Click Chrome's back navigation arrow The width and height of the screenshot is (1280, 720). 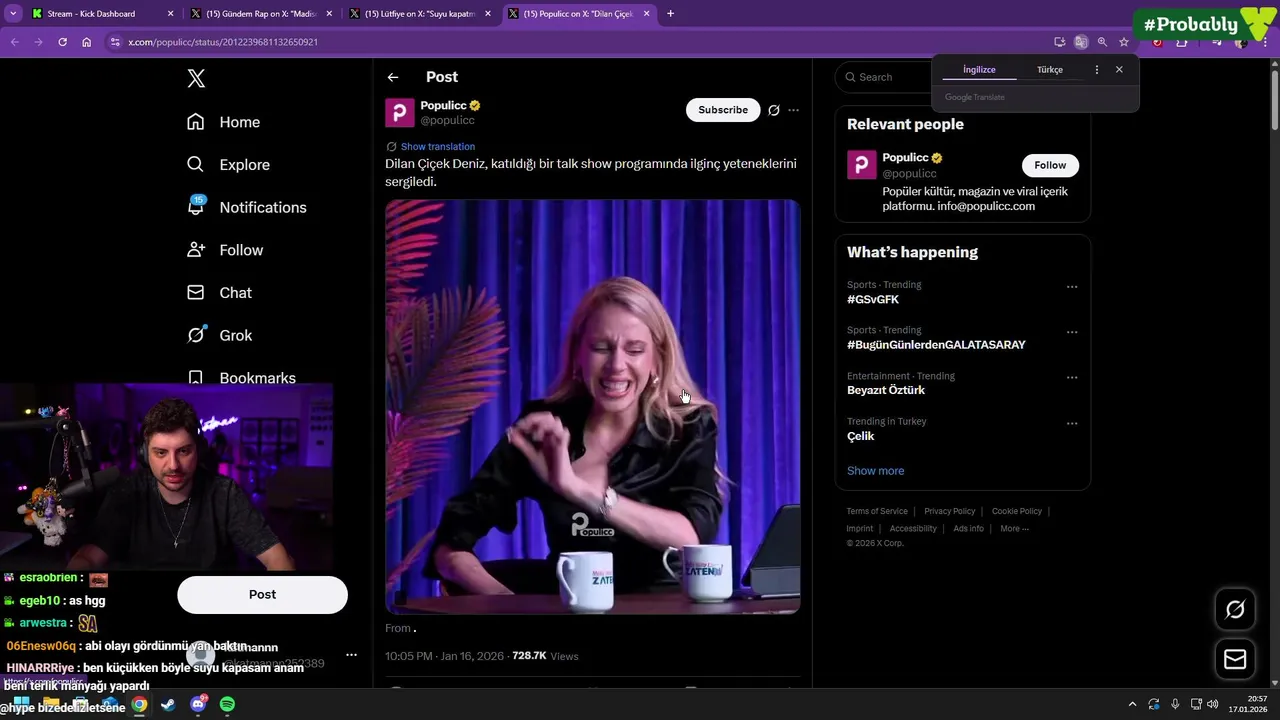(14, 42)
